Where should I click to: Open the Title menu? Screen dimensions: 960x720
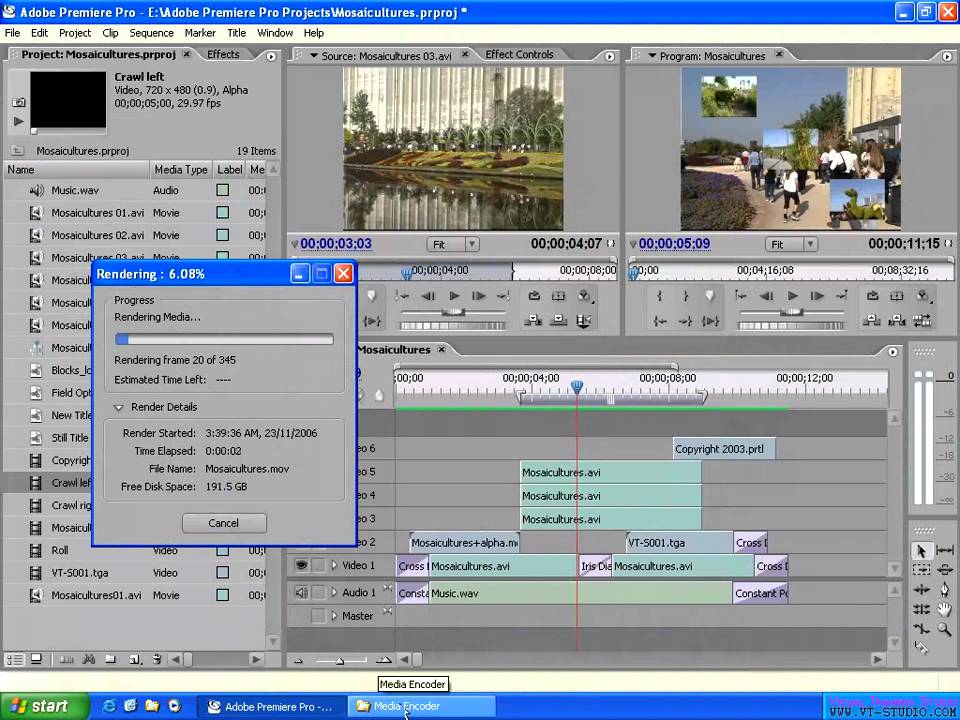click(236, 33)
